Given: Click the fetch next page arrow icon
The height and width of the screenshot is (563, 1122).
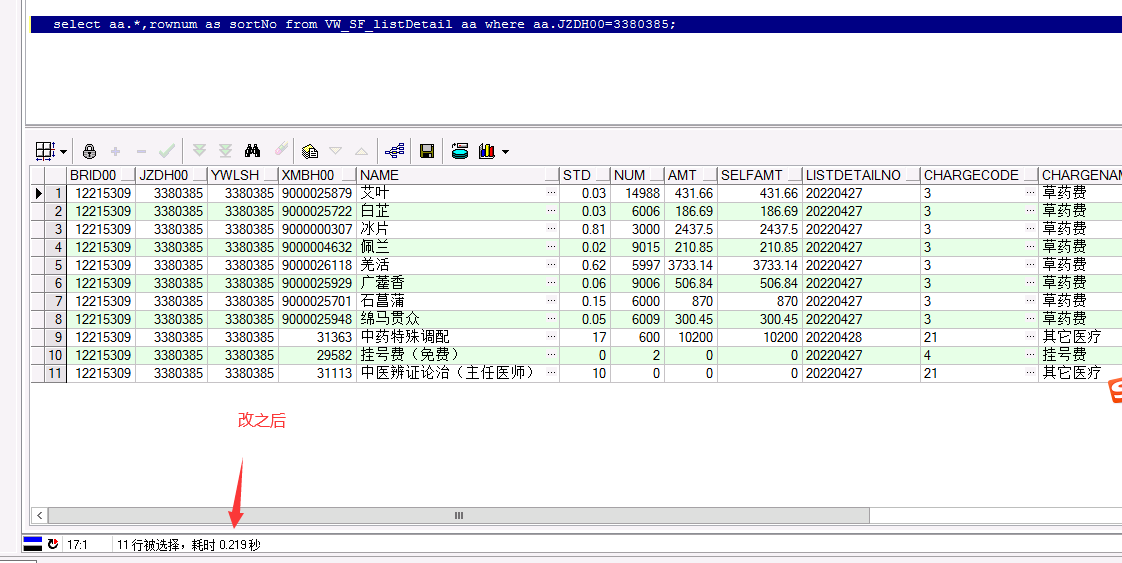Looking at the screenshot, I should click(200, 151).
